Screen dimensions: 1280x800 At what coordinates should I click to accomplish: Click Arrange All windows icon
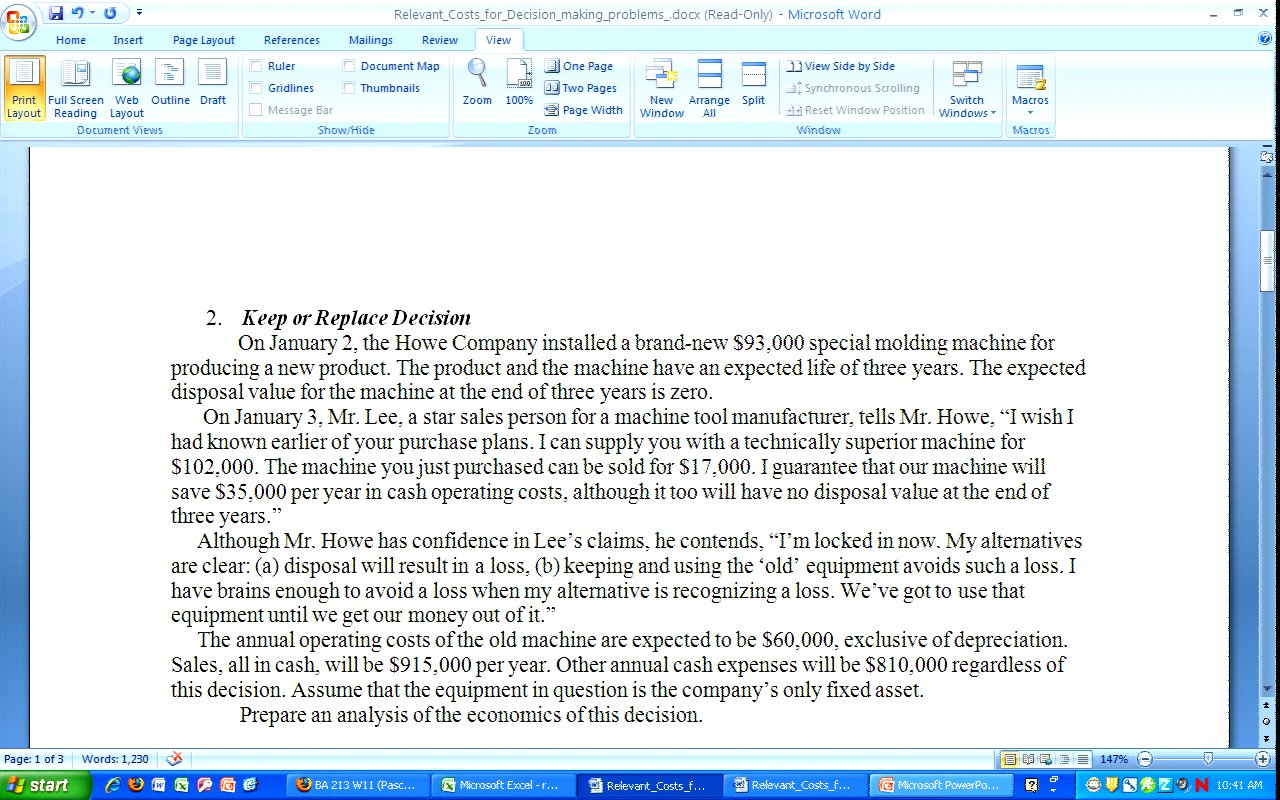click(709, 88)
